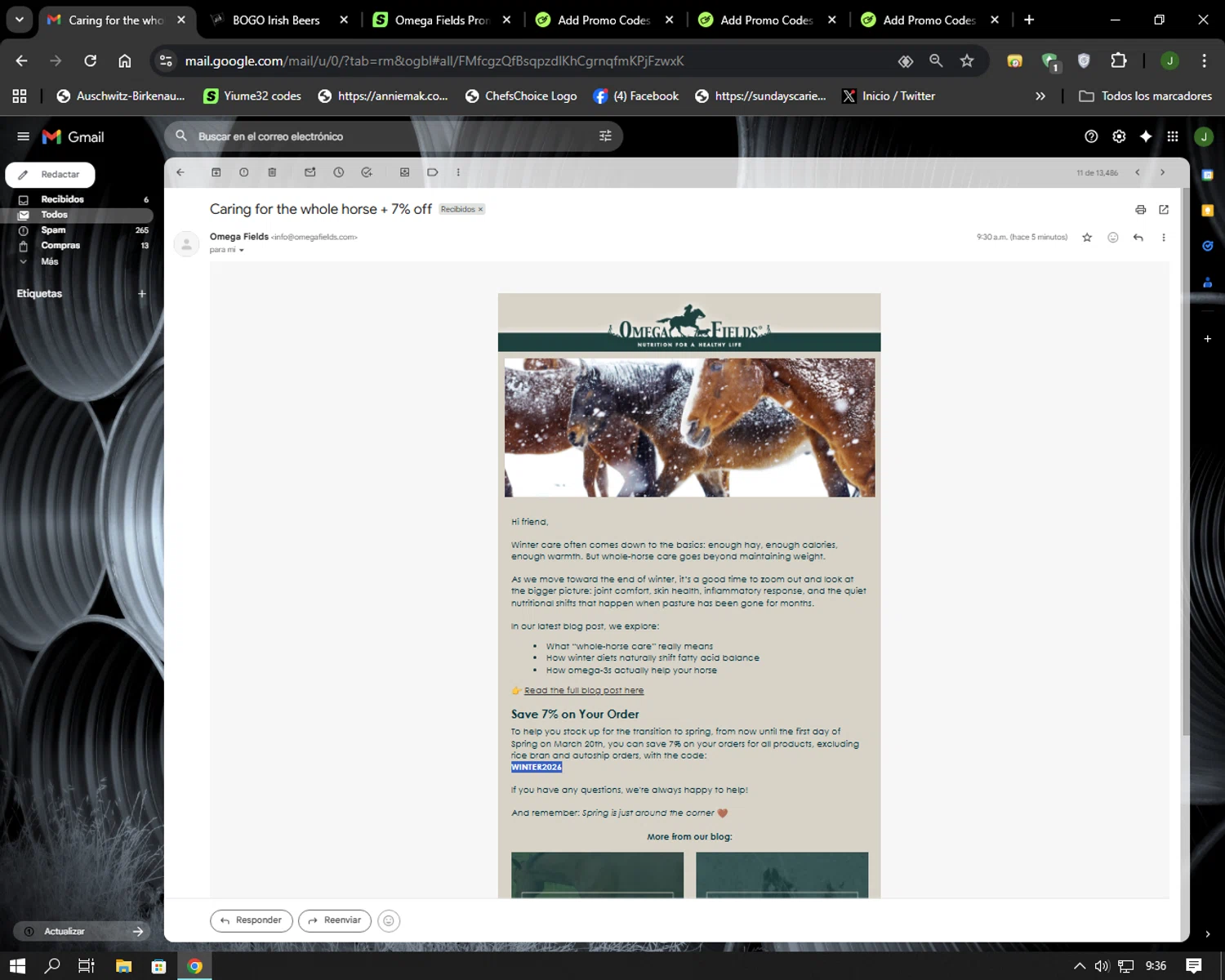Open Windows Start menu
This screenshot has height=980, width=1225.
[x=17, y=966]
